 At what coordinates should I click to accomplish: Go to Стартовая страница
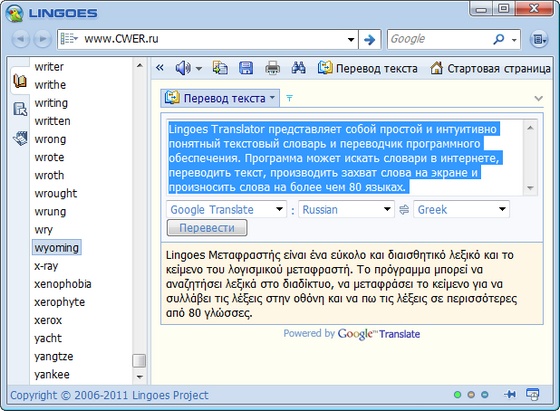click(490, 68)
